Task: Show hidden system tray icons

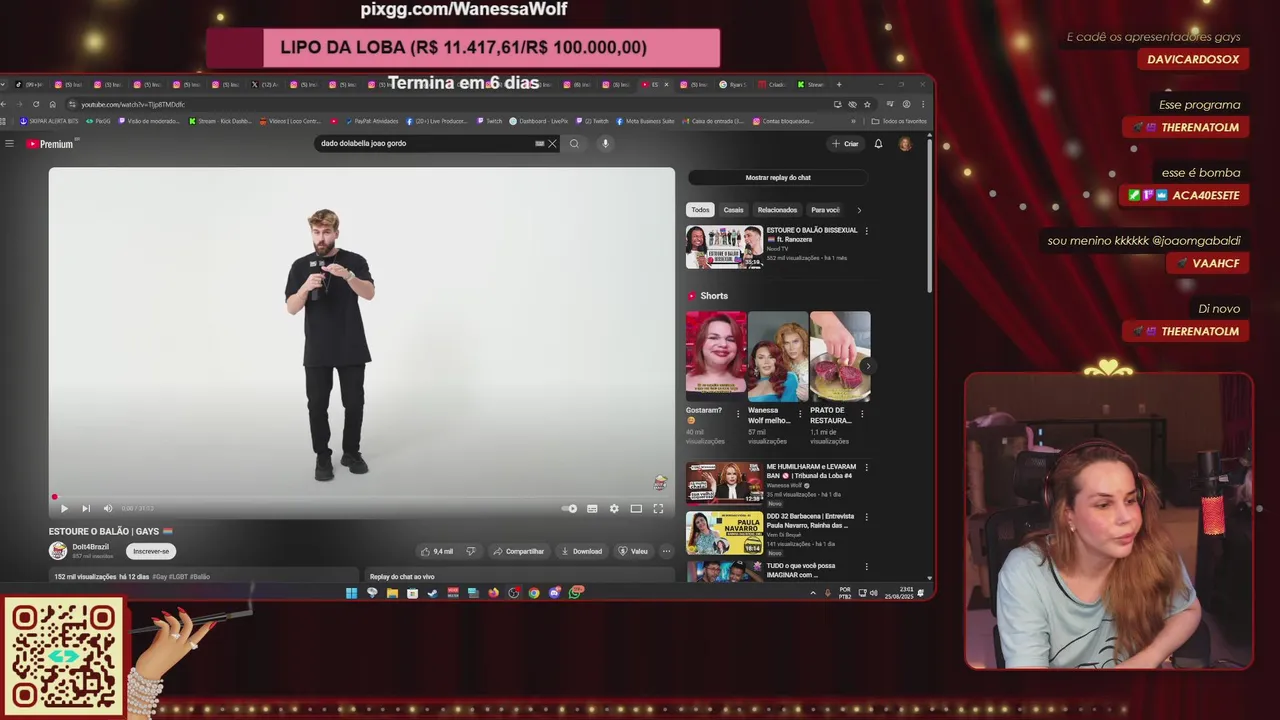Action: (812, 593)
